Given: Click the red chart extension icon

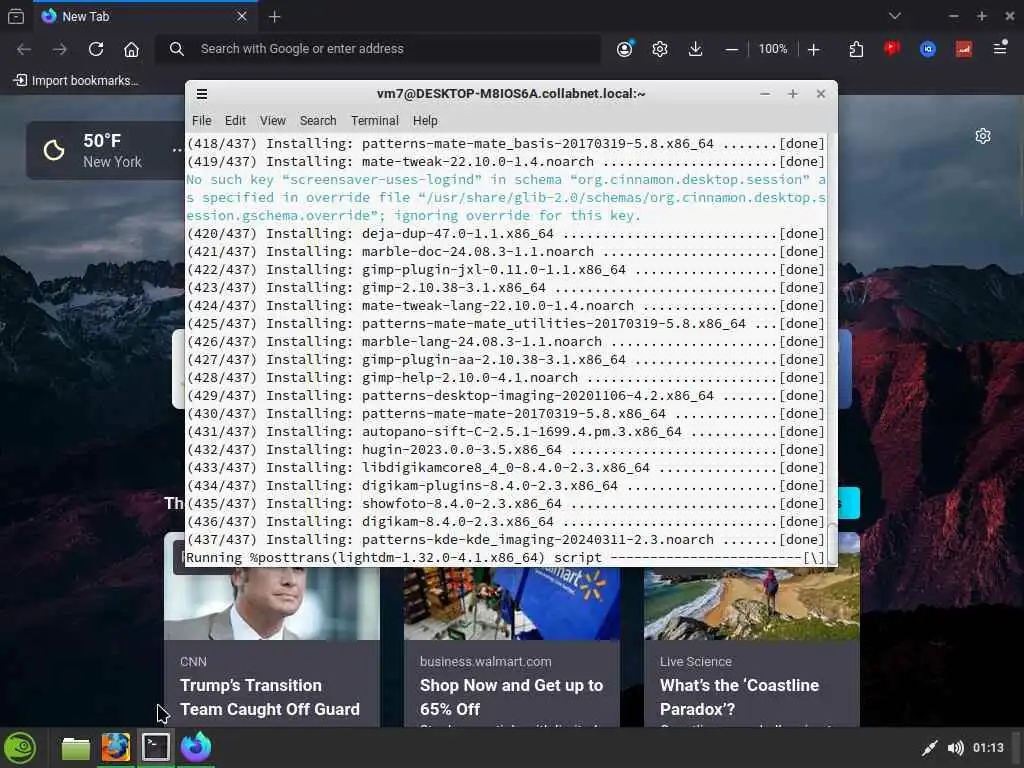Looking at the screenshot, I should (964, 49).
